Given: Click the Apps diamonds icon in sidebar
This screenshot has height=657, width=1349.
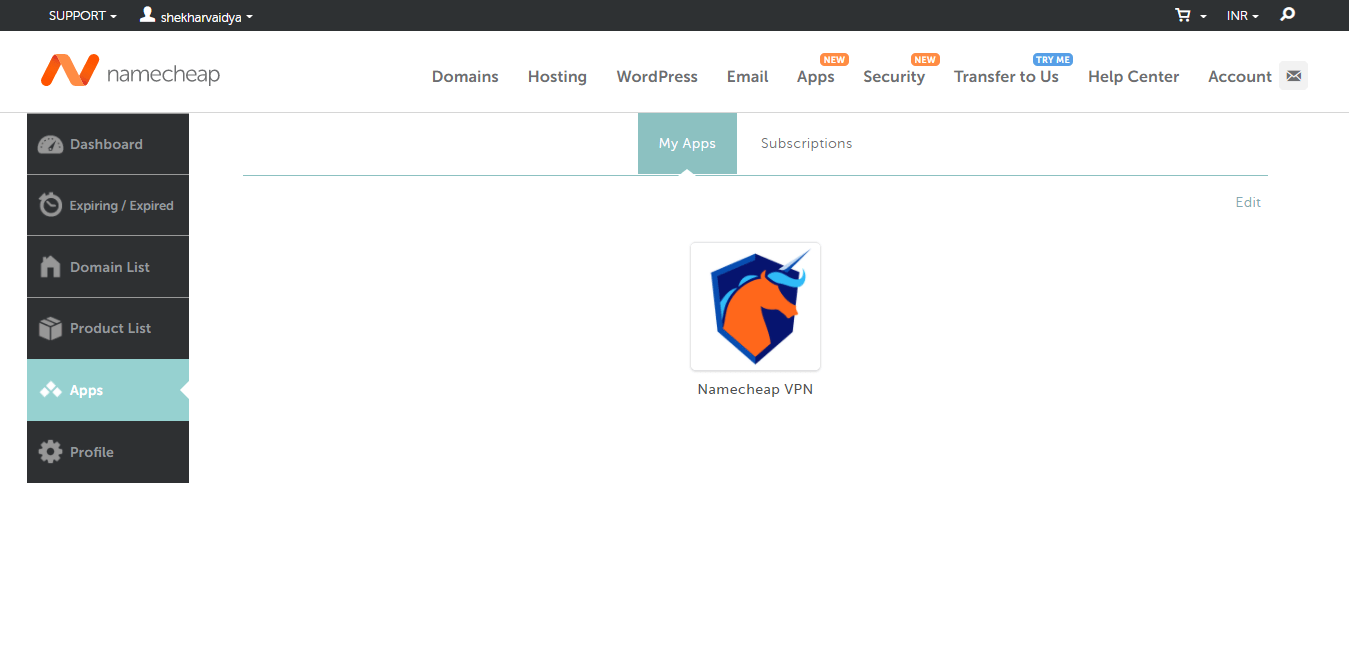Looking at the screenshot, I should [x=50, y=390].
